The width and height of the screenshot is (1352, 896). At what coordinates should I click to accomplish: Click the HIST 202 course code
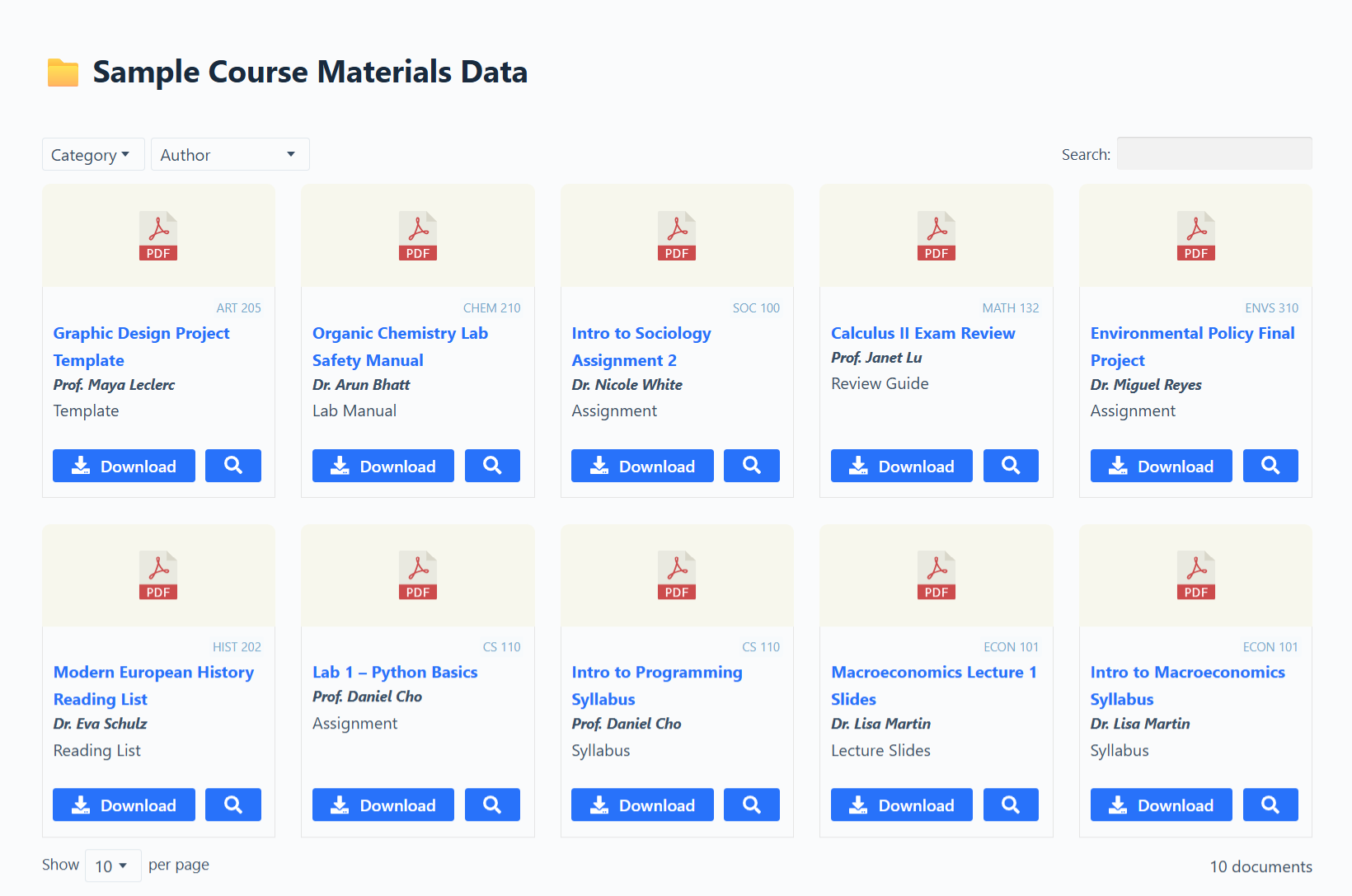click(237, 647)
